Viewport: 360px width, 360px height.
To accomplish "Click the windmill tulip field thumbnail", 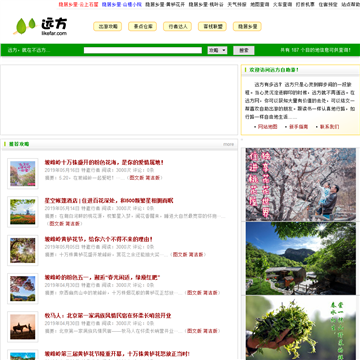I will coord(23,212).
